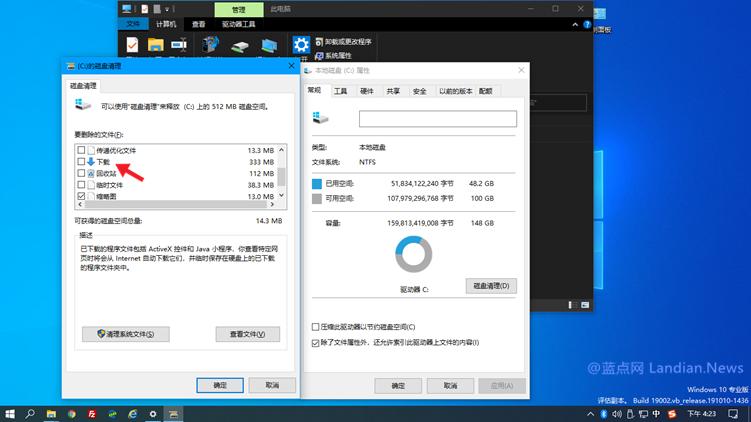Image resolution: width=751 pixels, height=422 pixels.
Task: Click 系统属性 in Explorer ribbon
Action: tap(334, 56)
